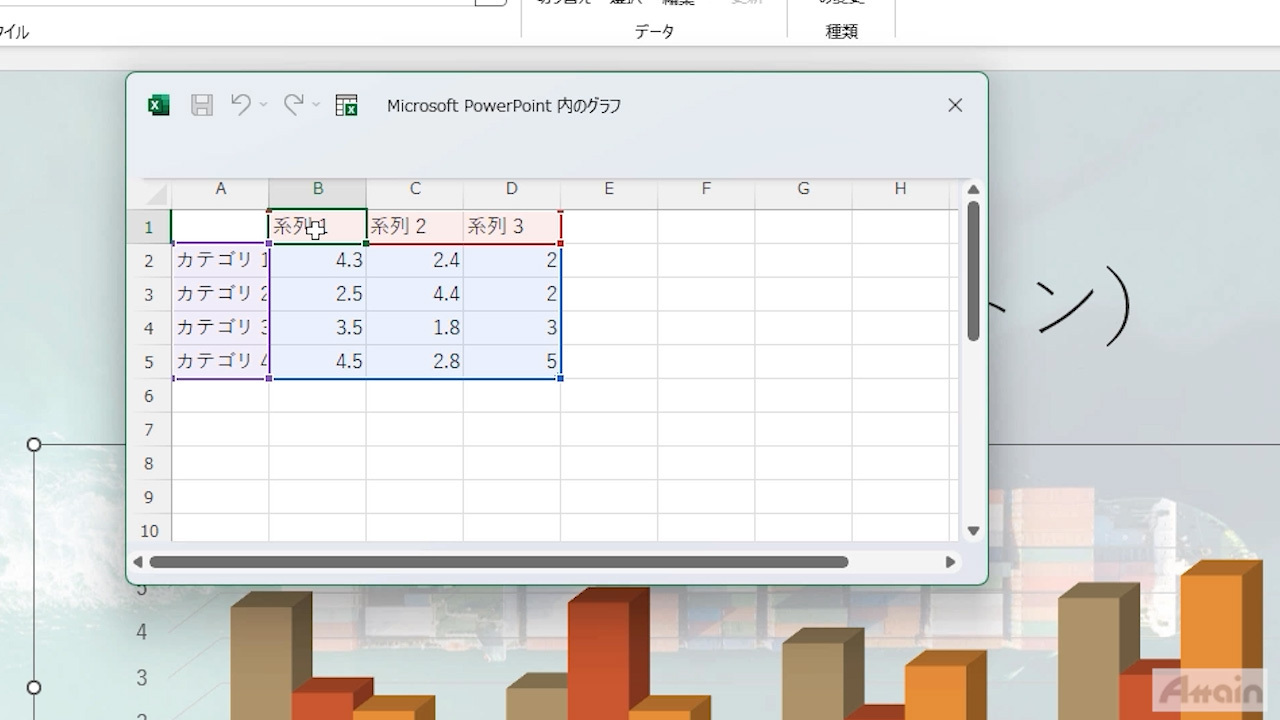The width and height of the screenshot is (1280, 720).
Task: Select row 10 header
Action: [x=149, y=530]
